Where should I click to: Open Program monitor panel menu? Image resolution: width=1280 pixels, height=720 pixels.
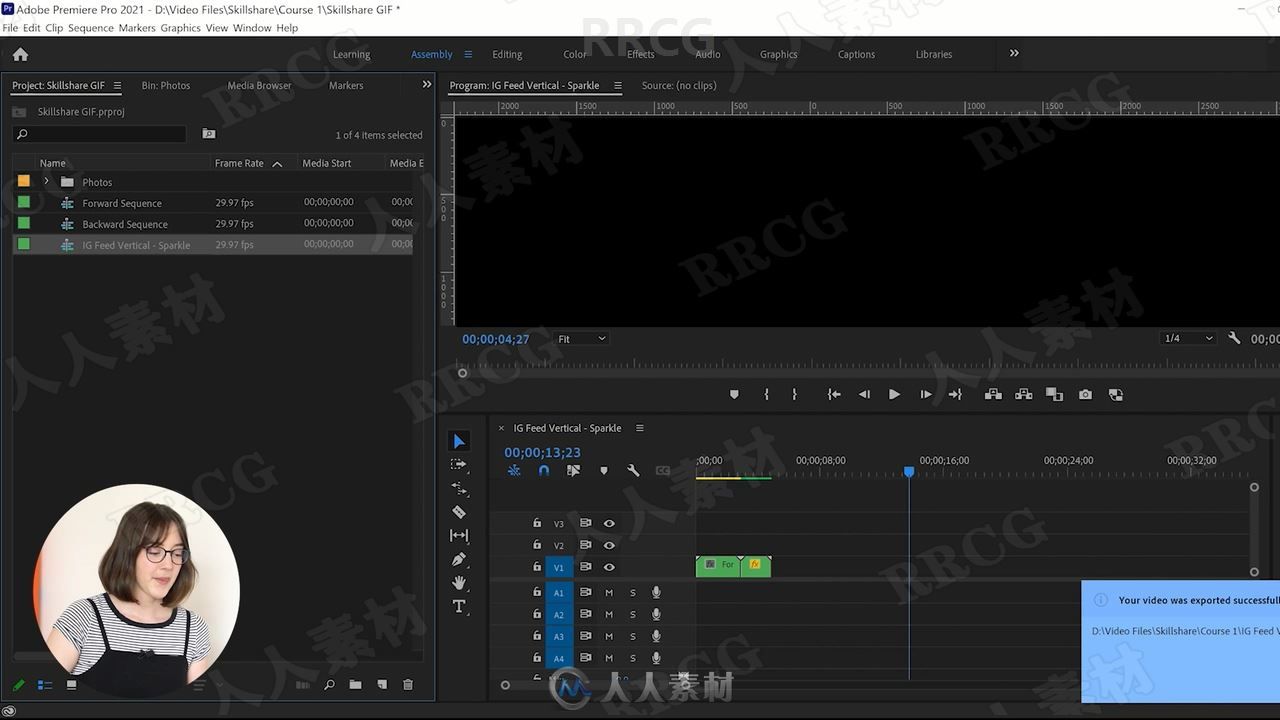pos(617,85)
